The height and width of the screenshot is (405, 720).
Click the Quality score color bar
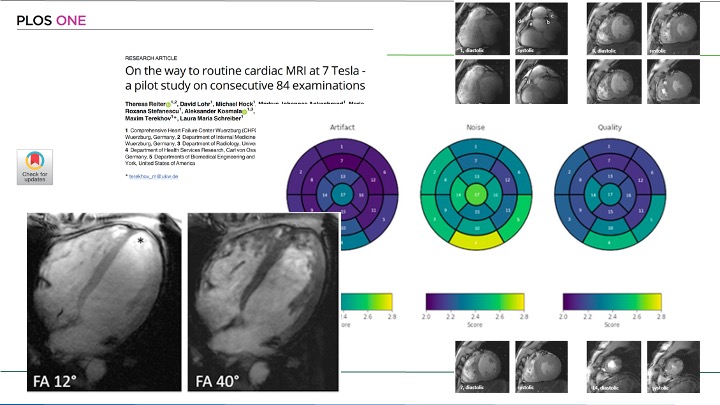[x=609, y=299]
